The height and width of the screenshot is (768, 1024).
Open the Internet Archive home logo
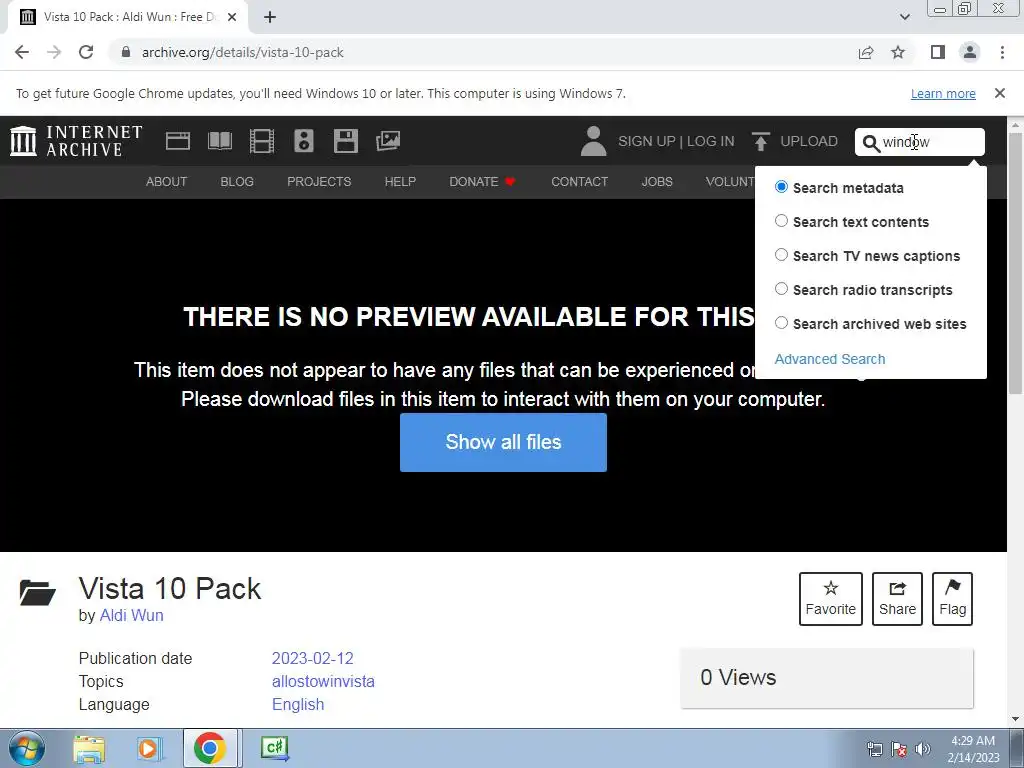[x=76, y=141]
